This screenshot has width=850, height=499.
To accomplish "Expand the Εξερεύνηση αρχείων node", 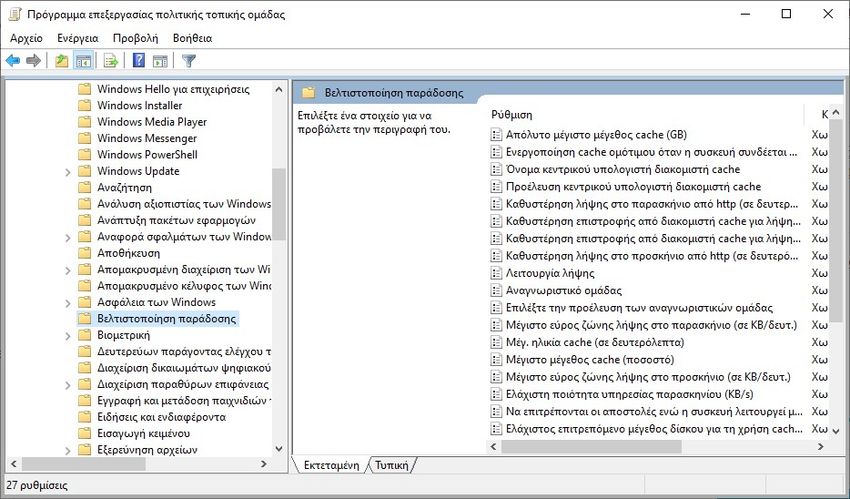I will click(x=68, y=450).
